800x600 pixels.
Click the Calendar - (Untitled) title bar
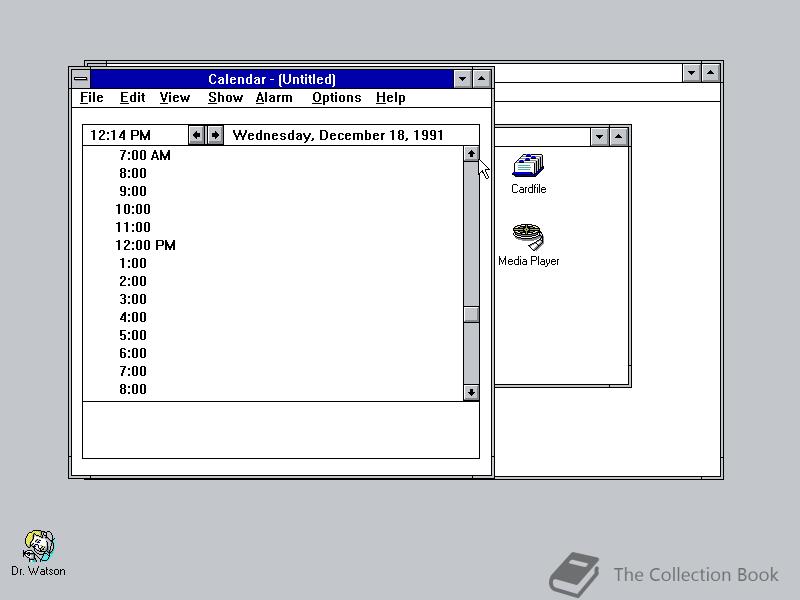pos(272,79)
